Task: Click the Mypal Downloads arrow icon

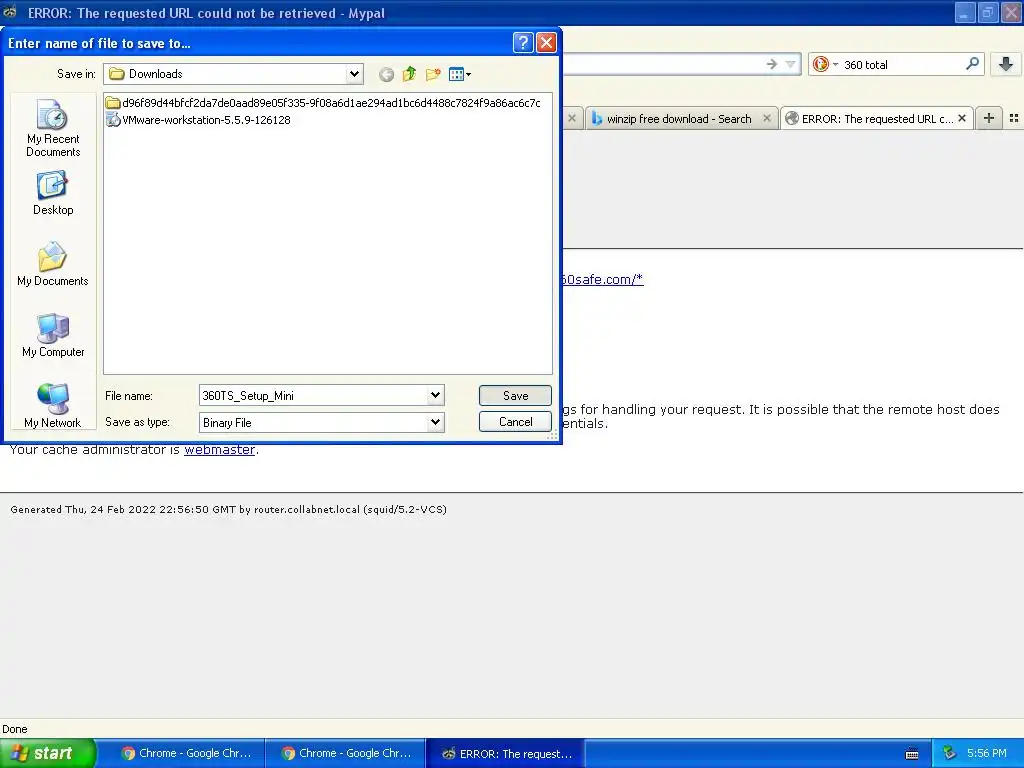Action: click(1006, 64)
